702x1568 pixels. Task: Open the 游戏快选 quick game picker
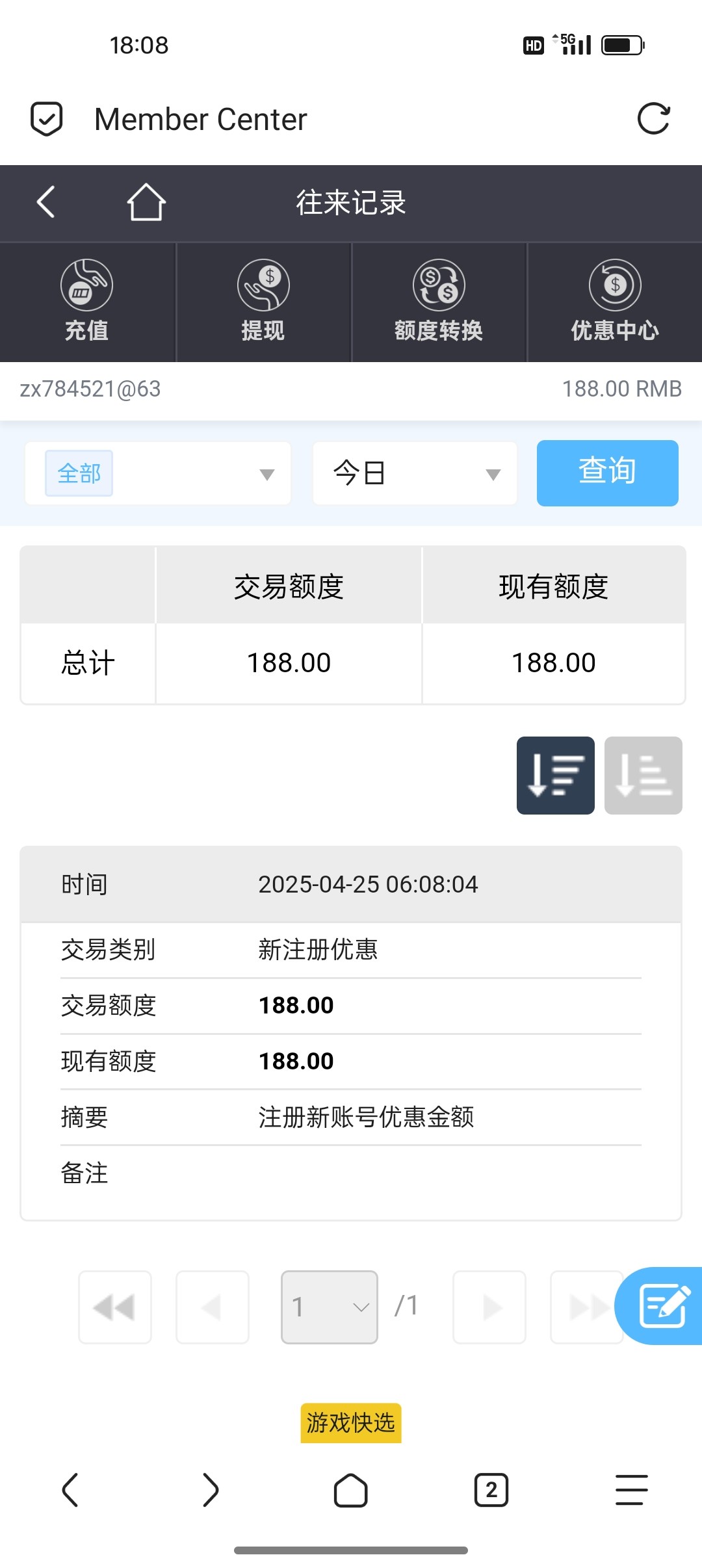[351, 1422]
